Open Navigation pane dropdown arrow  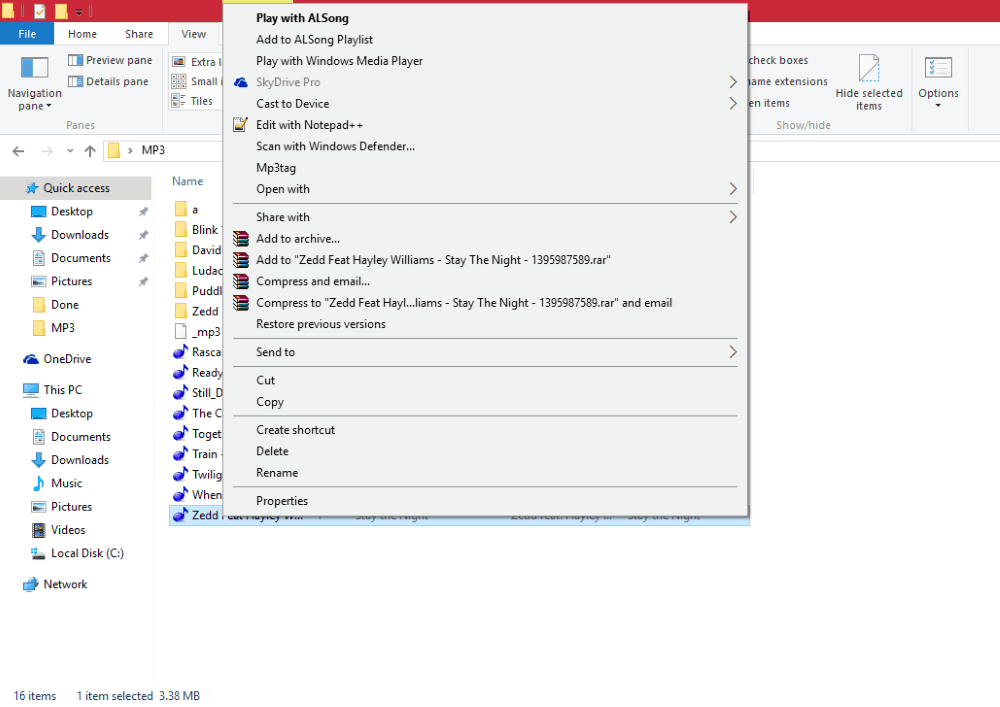pos(48,106)
